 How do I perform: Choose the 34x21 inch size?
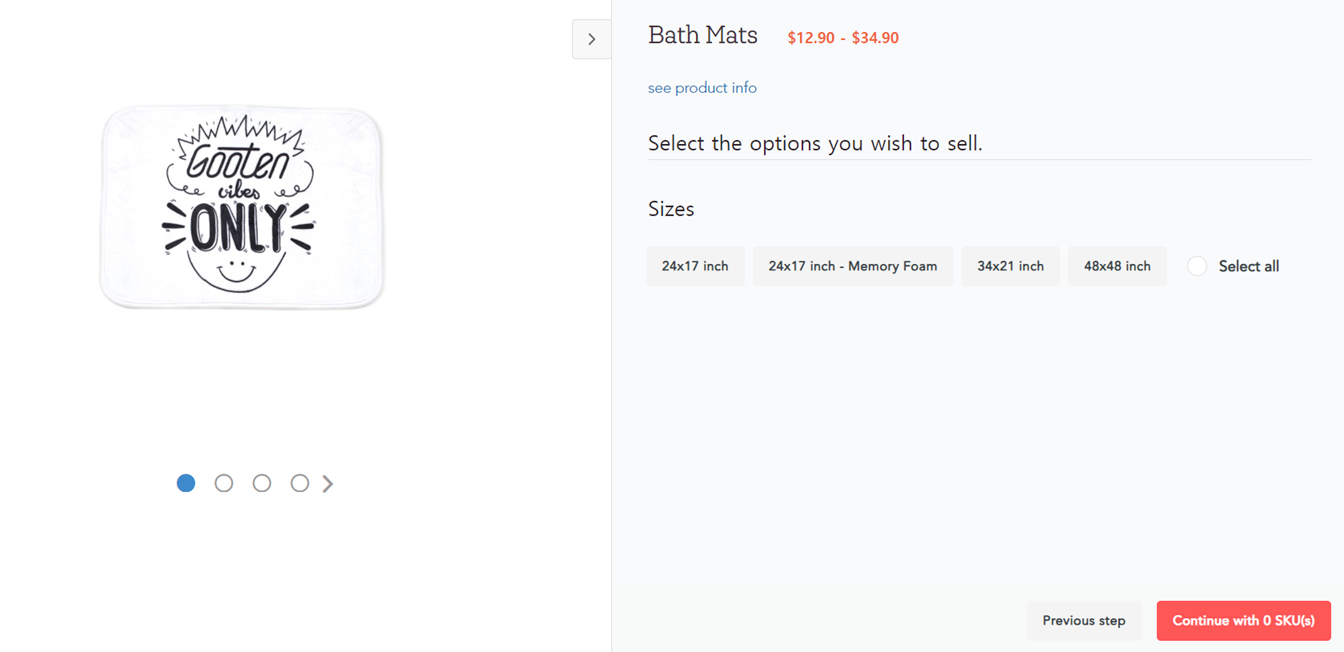click(1010, 266)
